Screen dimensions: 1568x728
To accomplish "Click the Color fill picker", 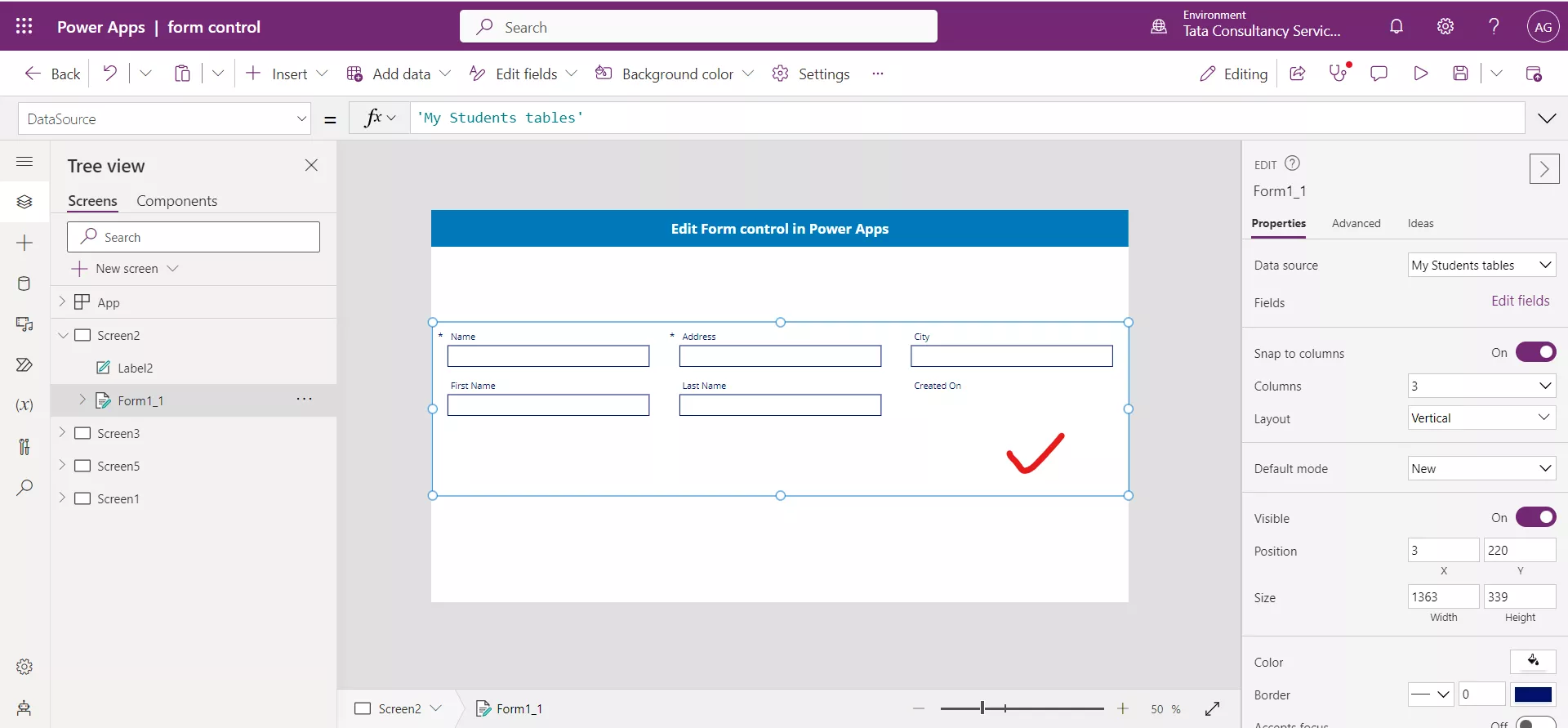I will pos(1533,661).
